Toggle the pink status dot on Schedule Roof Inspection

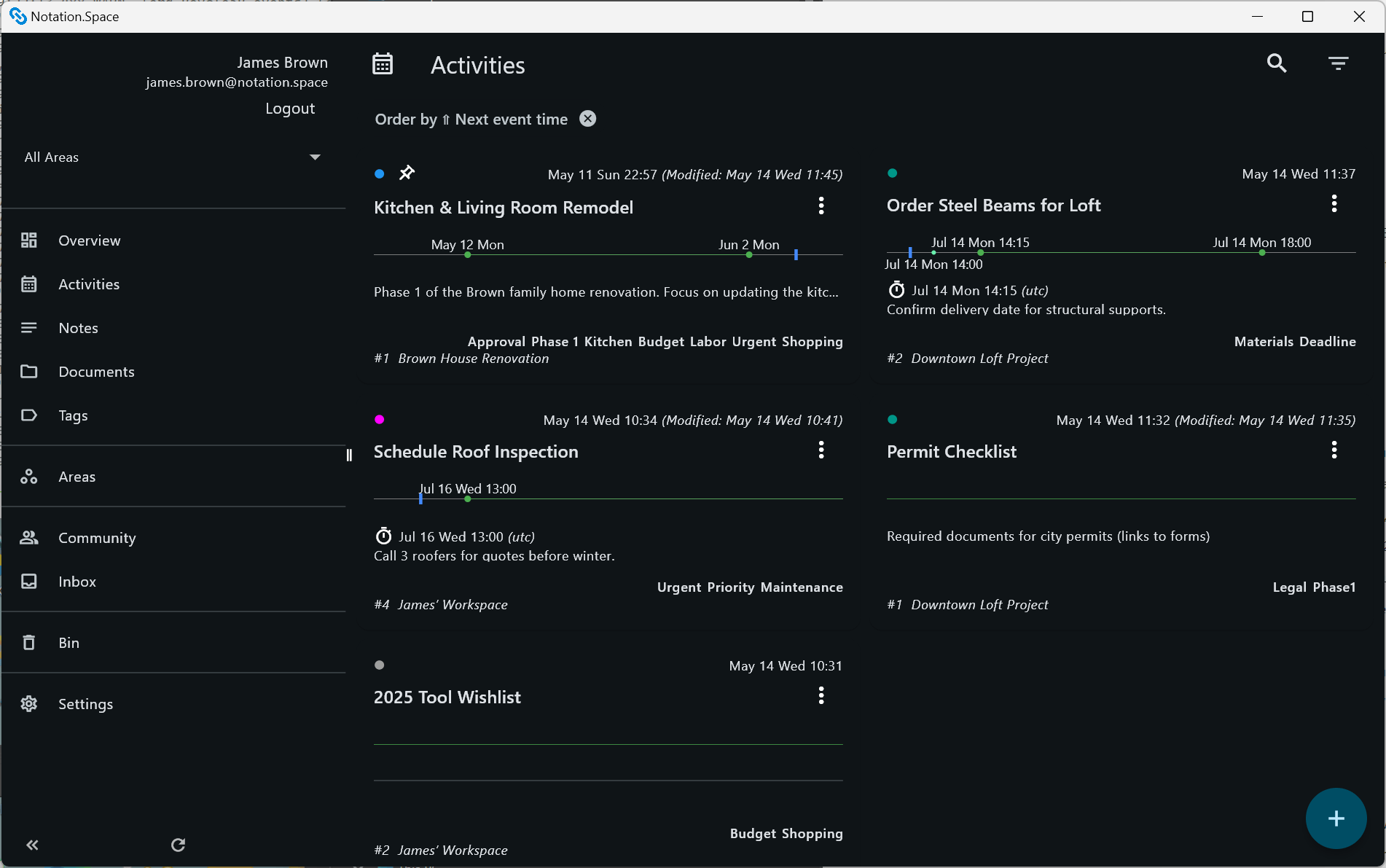pos(379,419)
